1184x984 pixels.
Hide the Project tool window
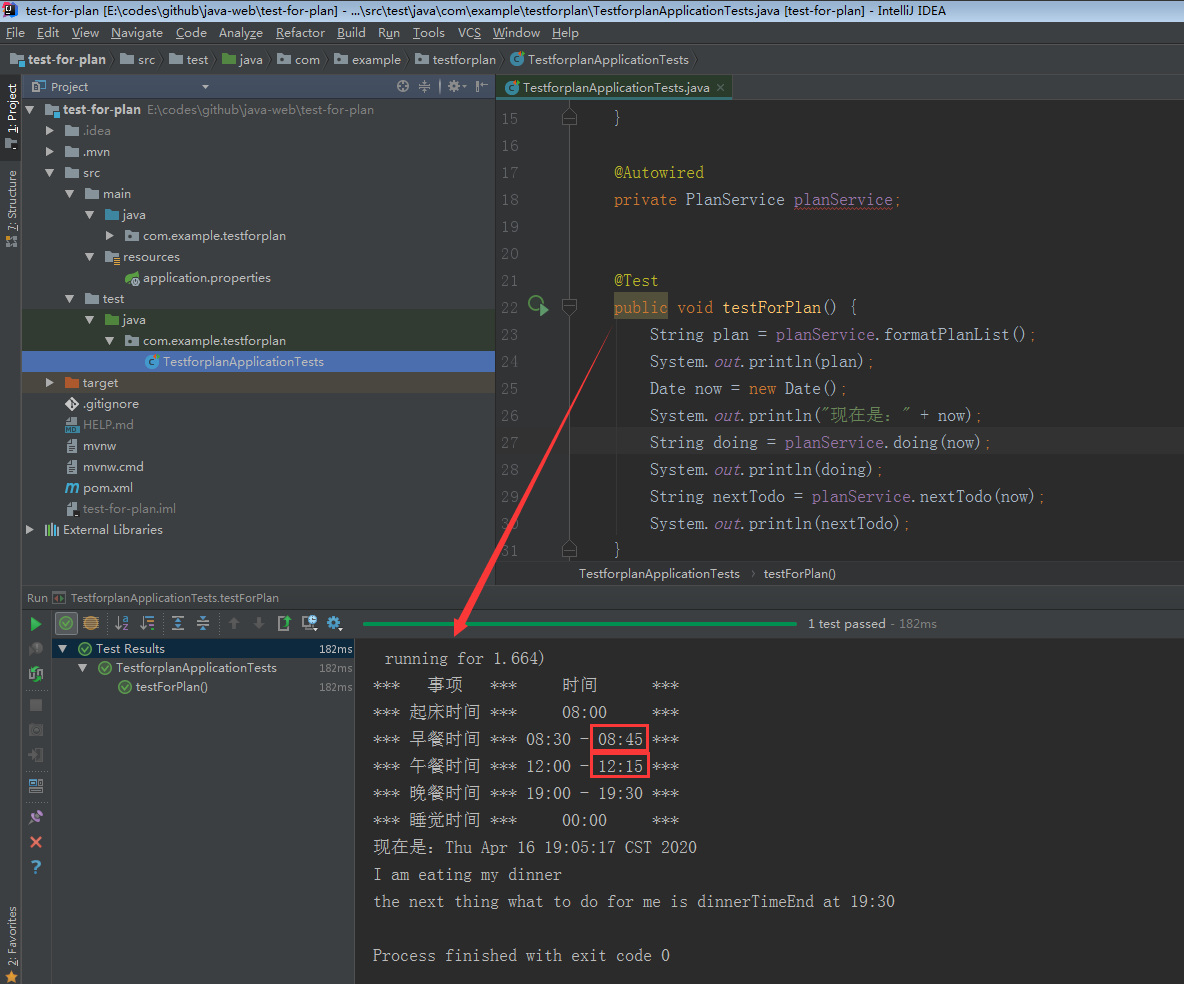click(x=481, y=87)
